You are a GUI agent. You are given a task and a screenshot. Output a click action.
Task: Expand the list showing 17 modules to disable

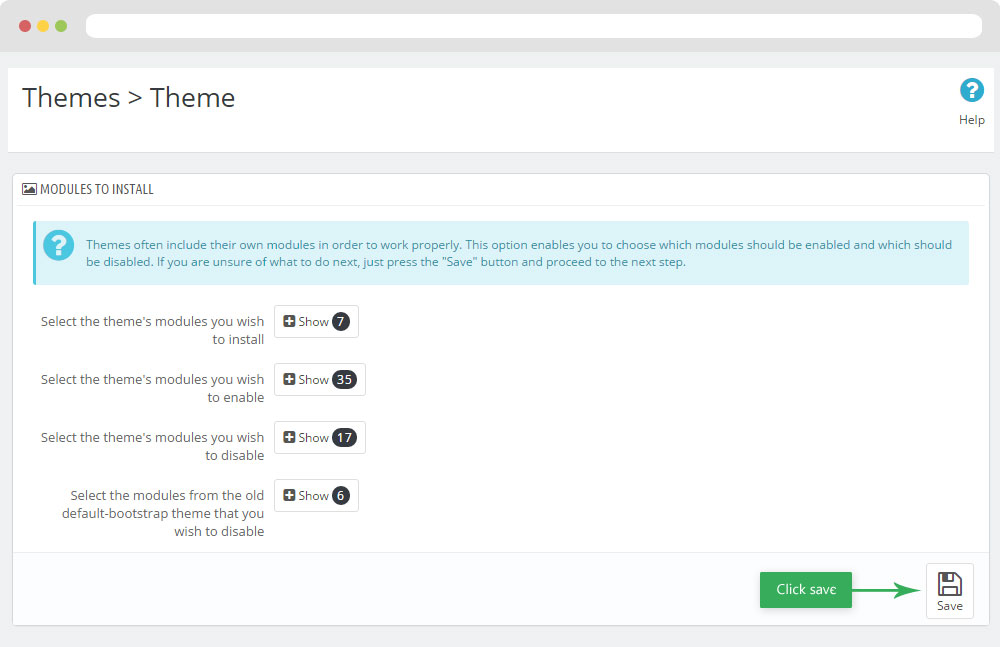(319, 438)
